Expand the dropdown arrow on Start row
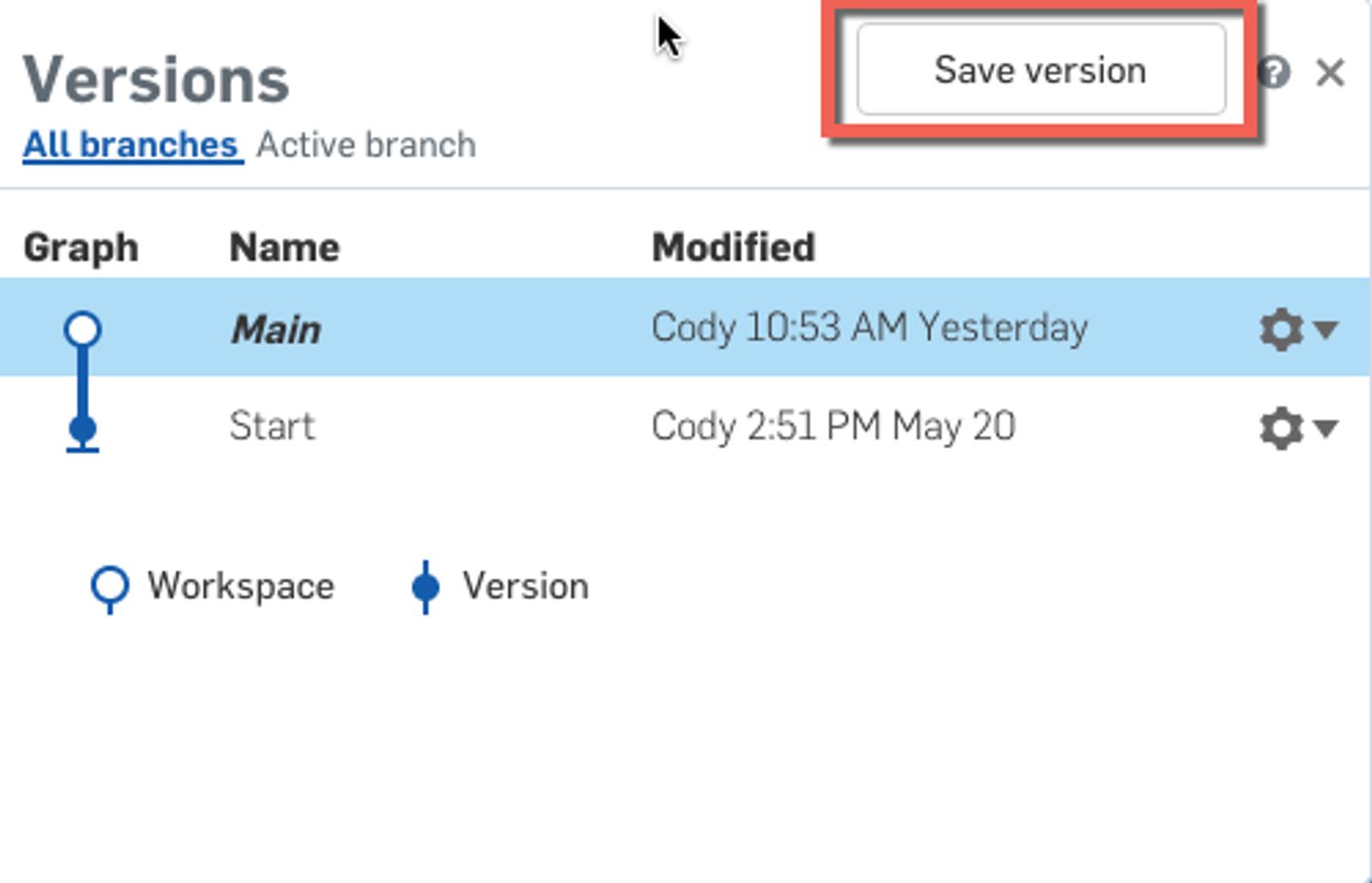This screenshot has height=883, width=1372. tap(1326, 428)
